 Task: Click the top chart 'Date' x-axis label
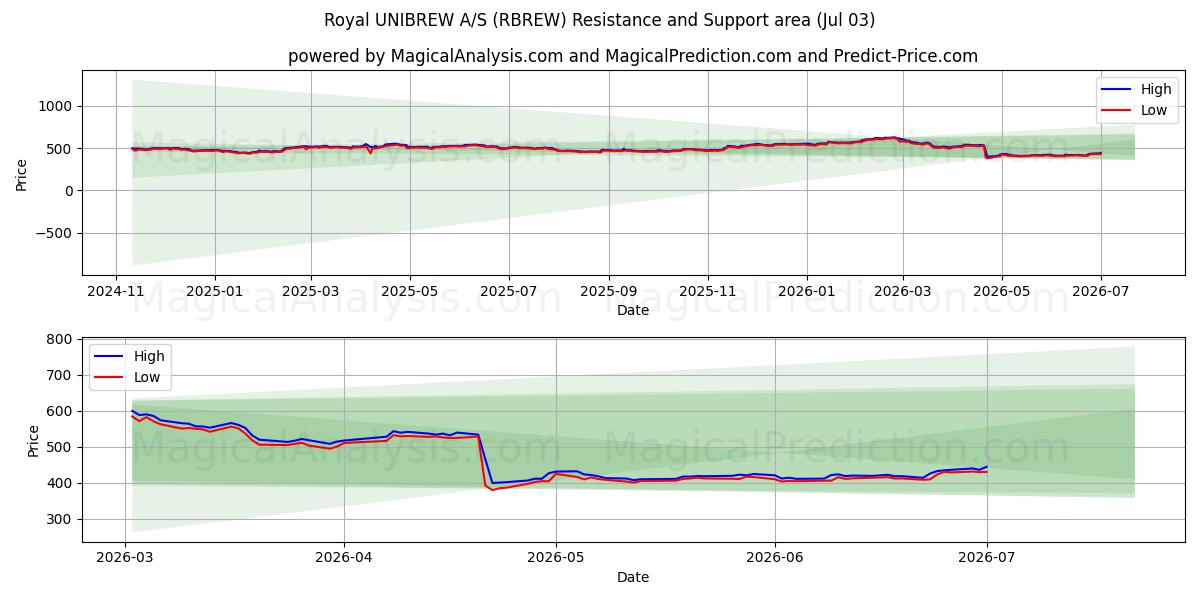pyautogui.click(x=633, y=310)
